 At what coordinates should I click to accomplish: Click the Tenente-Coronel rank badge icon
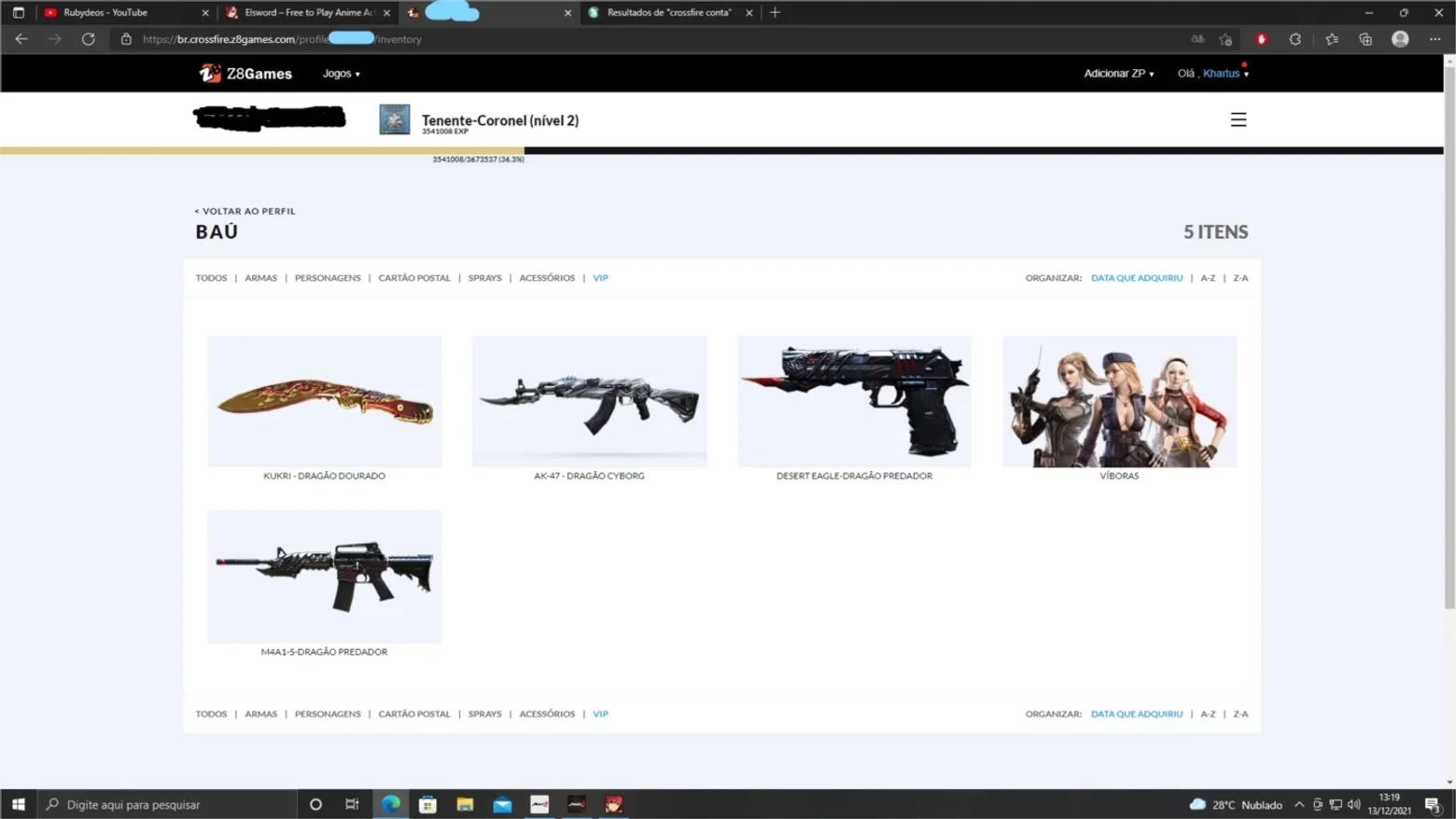coord(395,119)
